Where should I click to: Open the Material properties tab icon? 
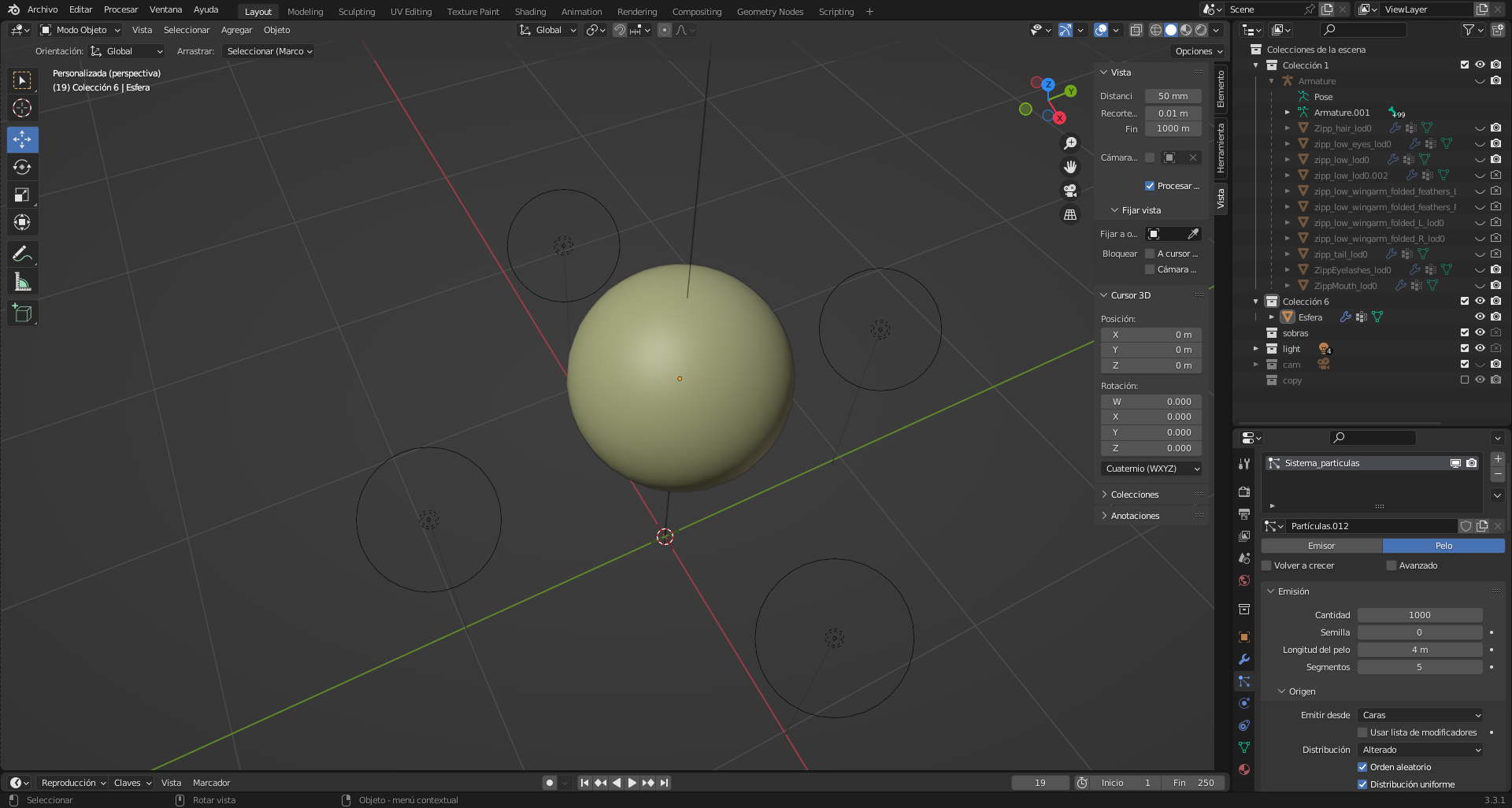tap(1244, 769)
